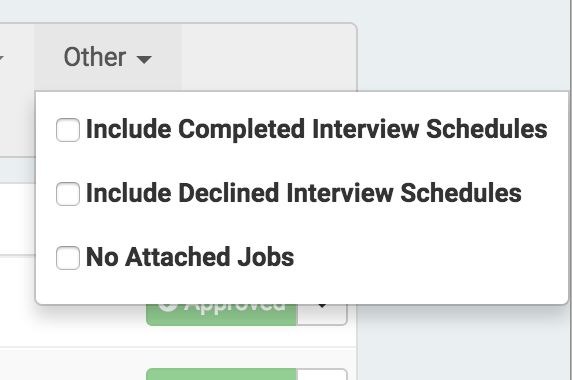The height and width of the screenshot is (380, 572).
Task: Toggle Include Completed Interview Schedules checkbox
Action: coord(68,130)
